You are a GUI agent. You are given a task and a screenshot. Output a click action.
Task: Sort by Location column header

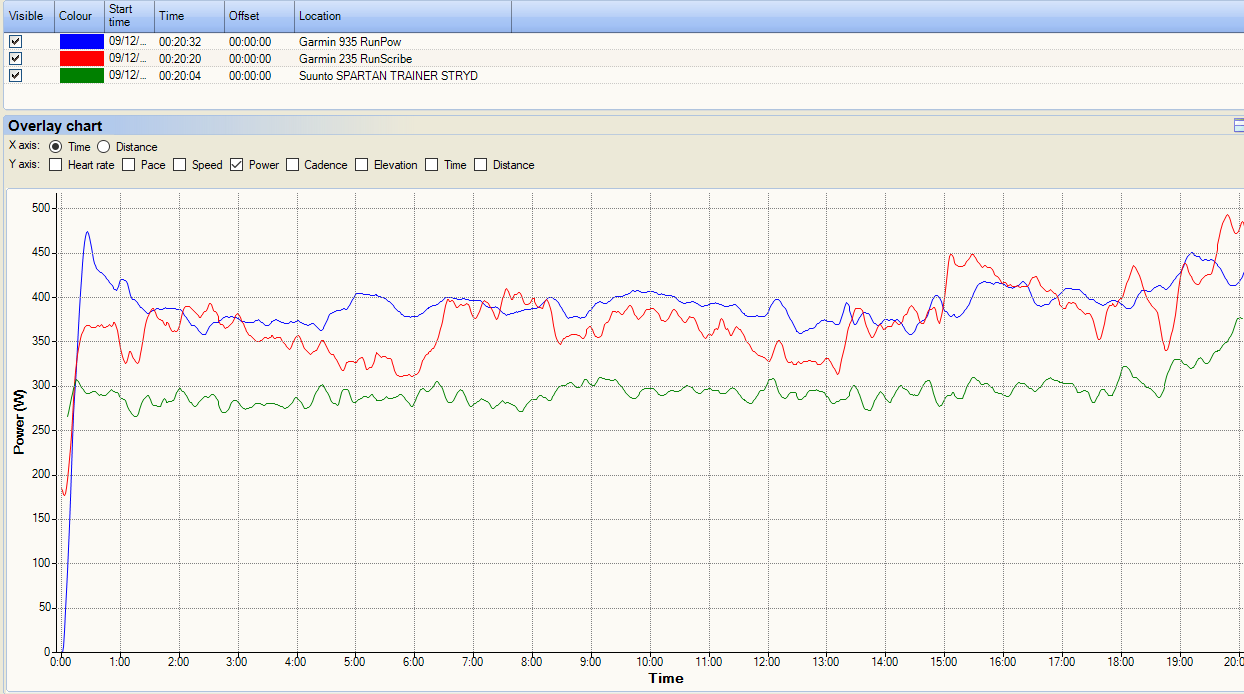coord(403,16)
